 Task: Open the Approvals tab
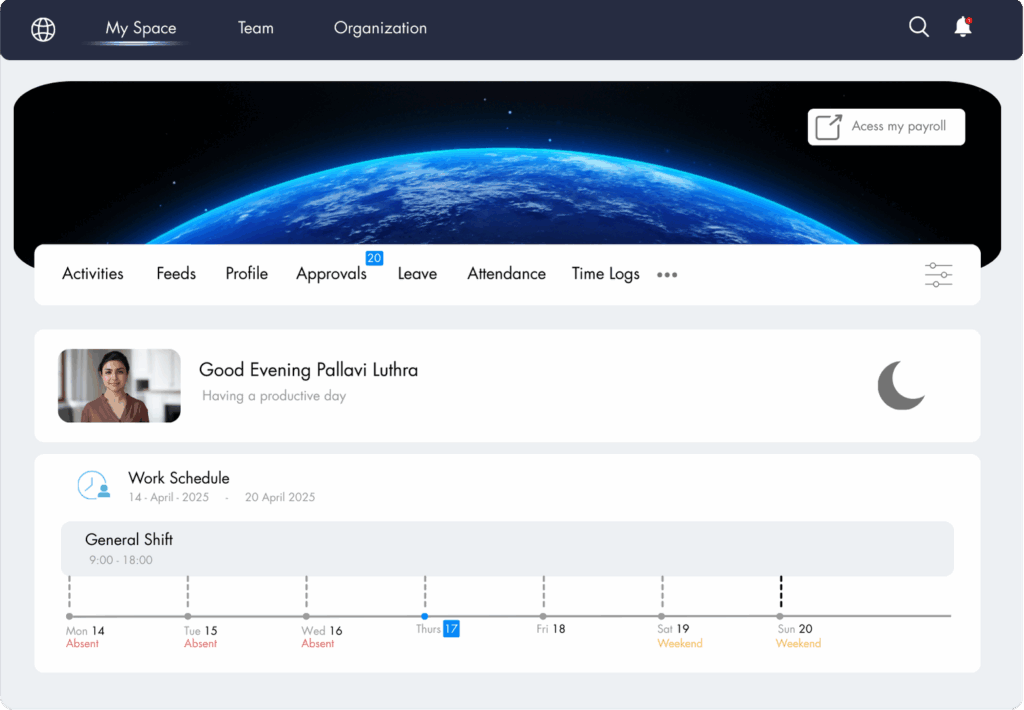click(x=331, y=274)
